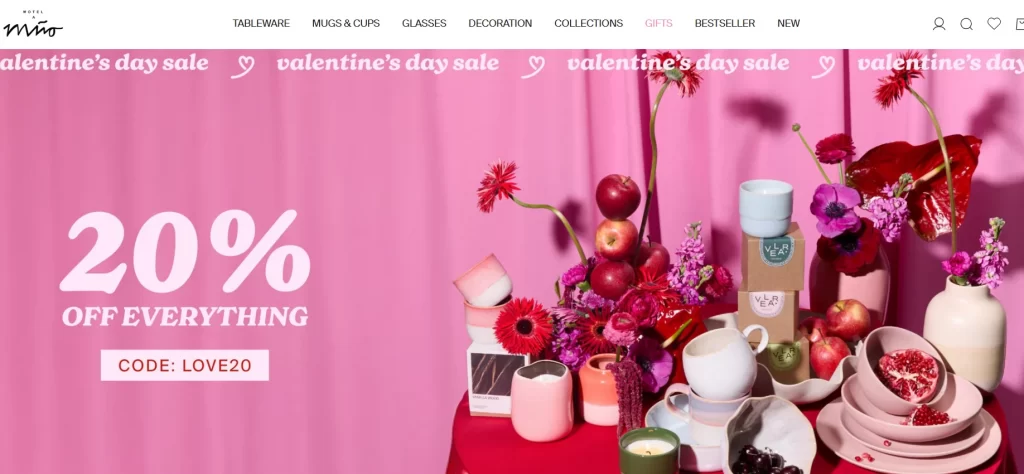The width and height of the screenshot is (1024, 474).
Task: Open the Tableware menu
Action: click(x=261, y=24)
